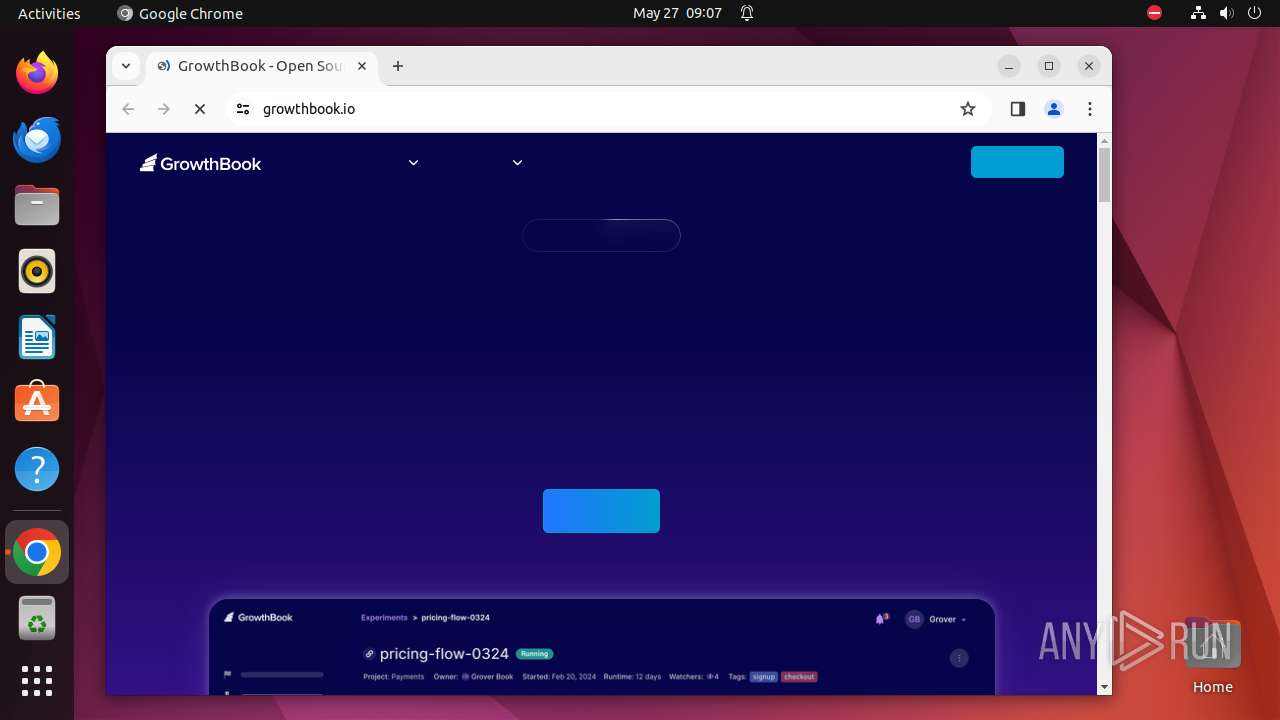Click the checkout tag
This screenshot has height=720, width=1280.
coord(799,677)
